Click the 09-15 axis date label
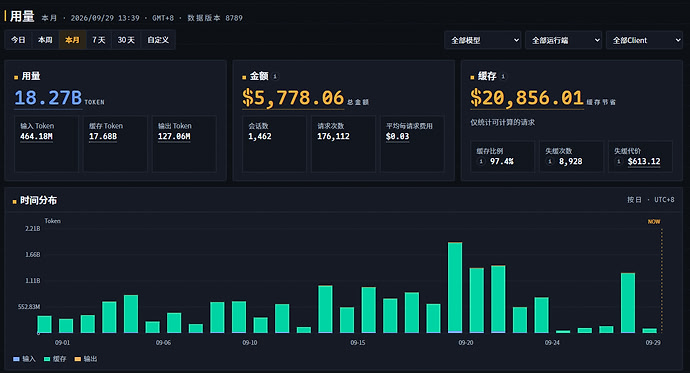Image resolution: width=690 pixels, height=373 pixels. point(358,343)
